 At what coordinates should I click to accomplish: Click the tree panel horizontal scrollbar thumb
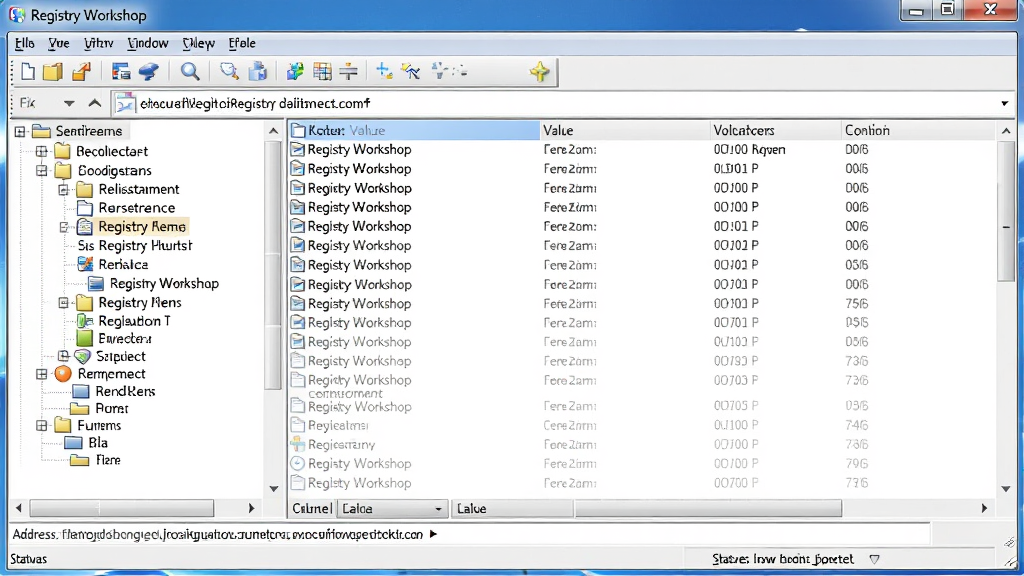[x=121, y=508]
